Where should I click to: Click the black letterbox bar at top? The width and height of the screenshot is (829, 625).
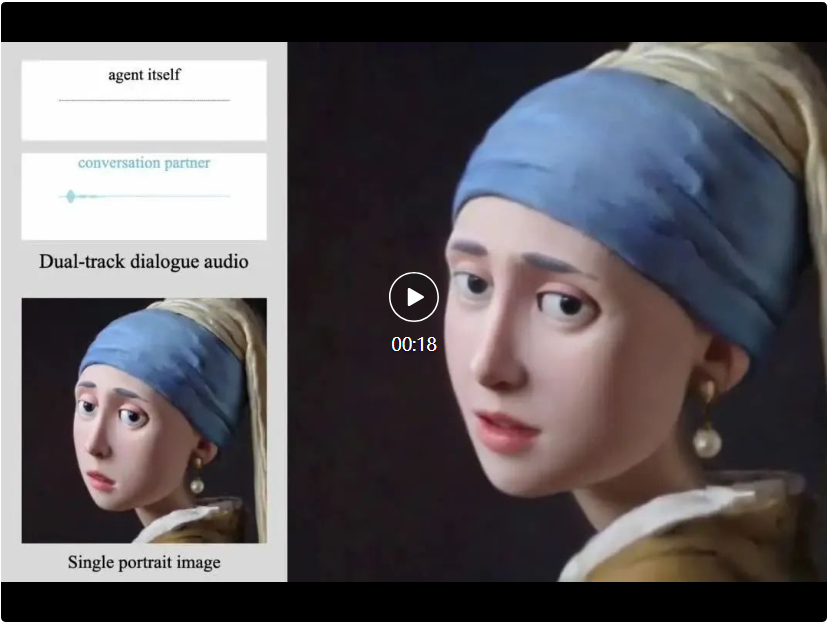(414, 22)
